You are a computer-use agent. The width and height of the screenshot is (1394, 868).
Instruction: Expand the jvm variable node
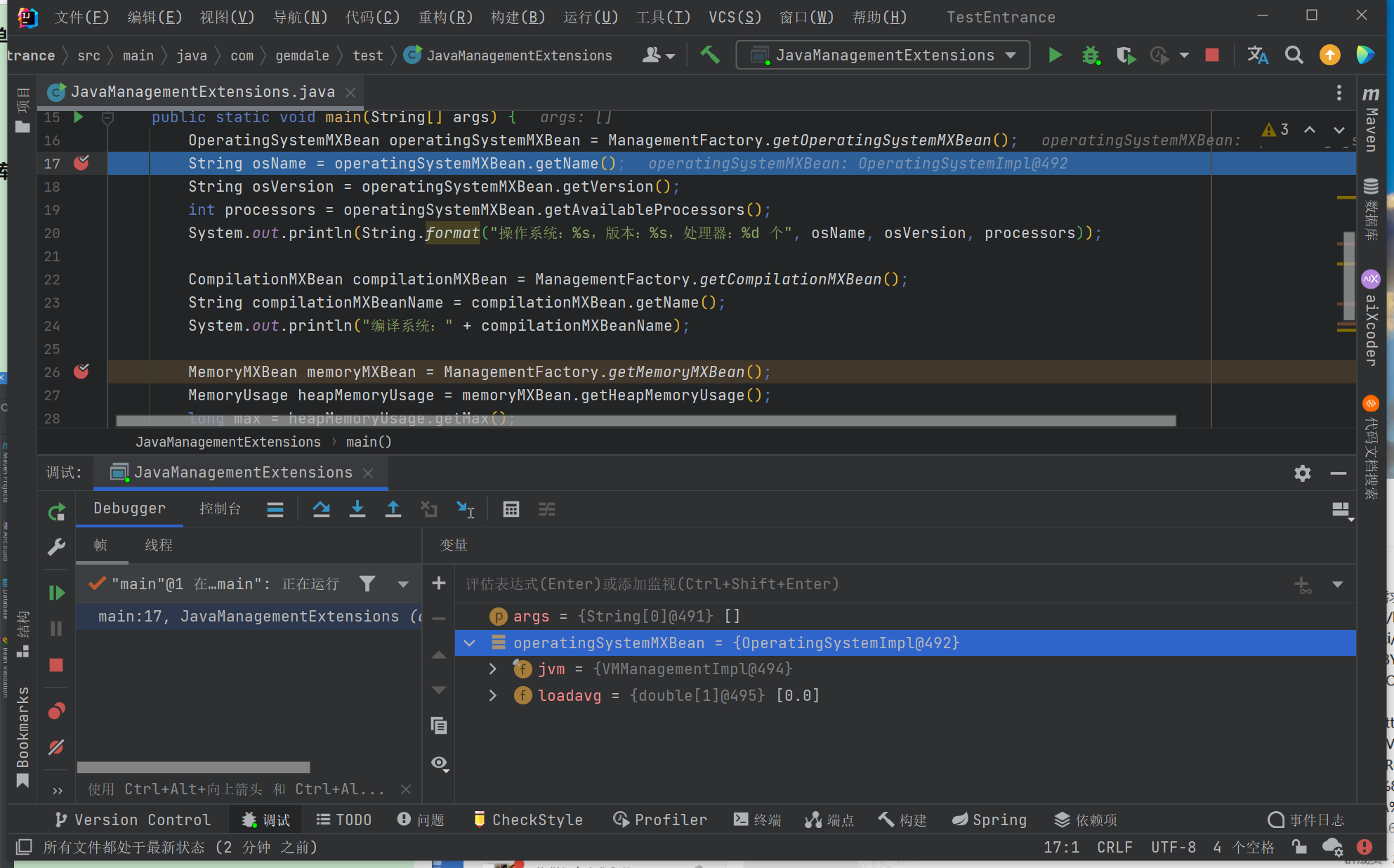pyautogui.click(x=493, y=669)
